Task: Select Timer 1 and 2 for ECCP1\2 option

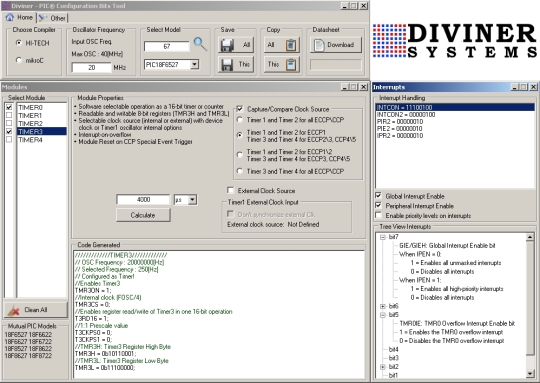Action: 240,155
